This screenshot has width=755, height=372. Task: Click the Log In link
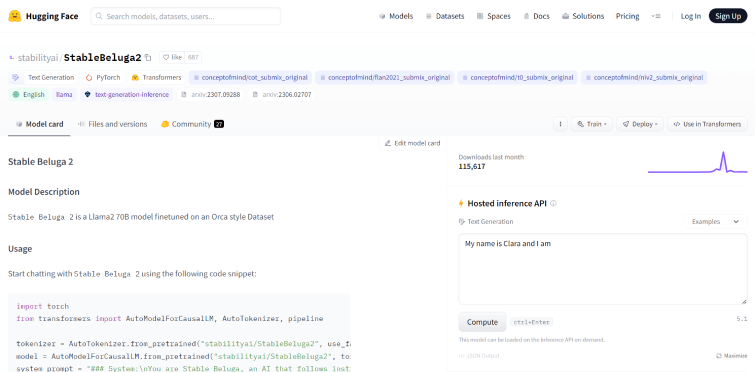pos(690,16)
